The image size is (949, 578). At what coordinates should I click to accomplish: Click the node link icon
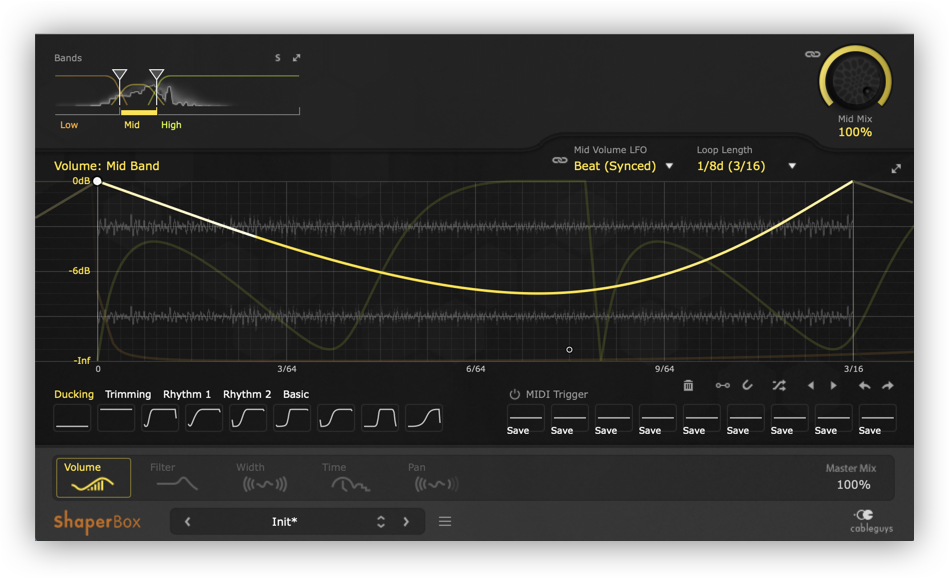[x=722, y=386]
